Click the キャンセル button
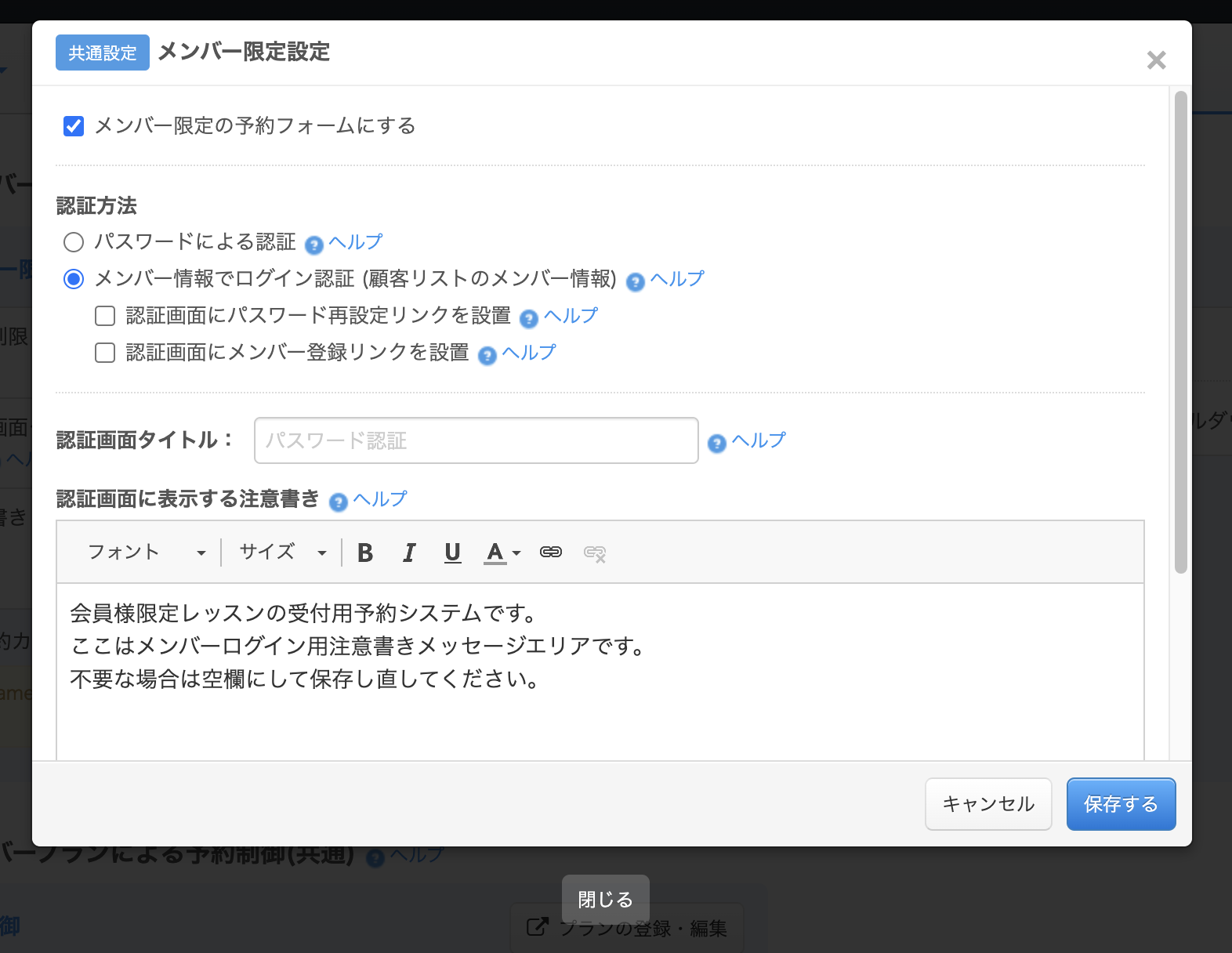The height and width of the screenshot is (953, 1232). tap(988, 804)
